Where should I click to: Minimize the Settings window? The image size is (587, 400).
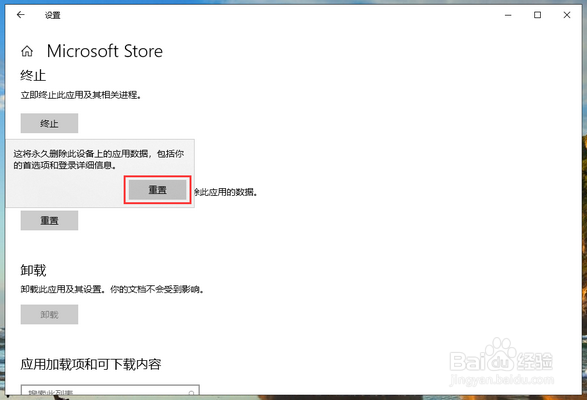point(508,15)
